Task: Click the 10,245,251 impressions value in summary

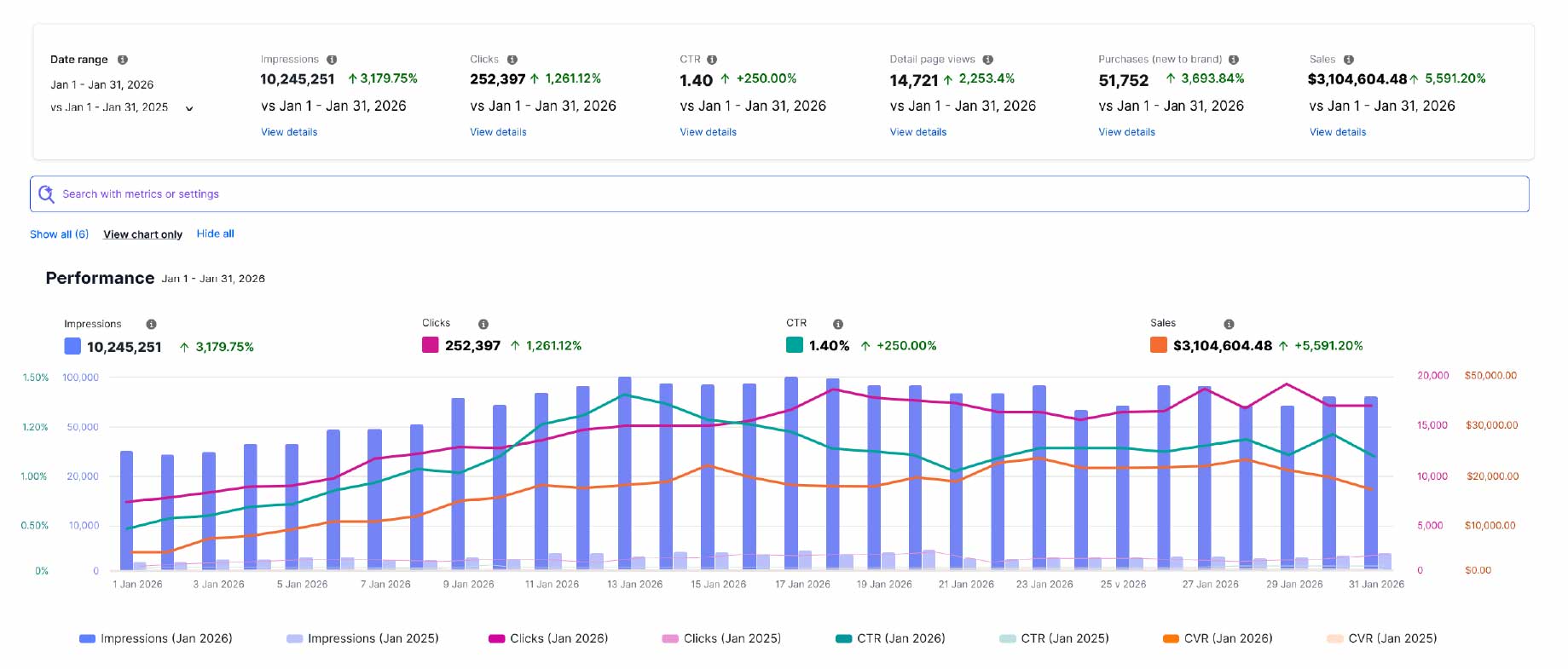Action: coord(298,79)
